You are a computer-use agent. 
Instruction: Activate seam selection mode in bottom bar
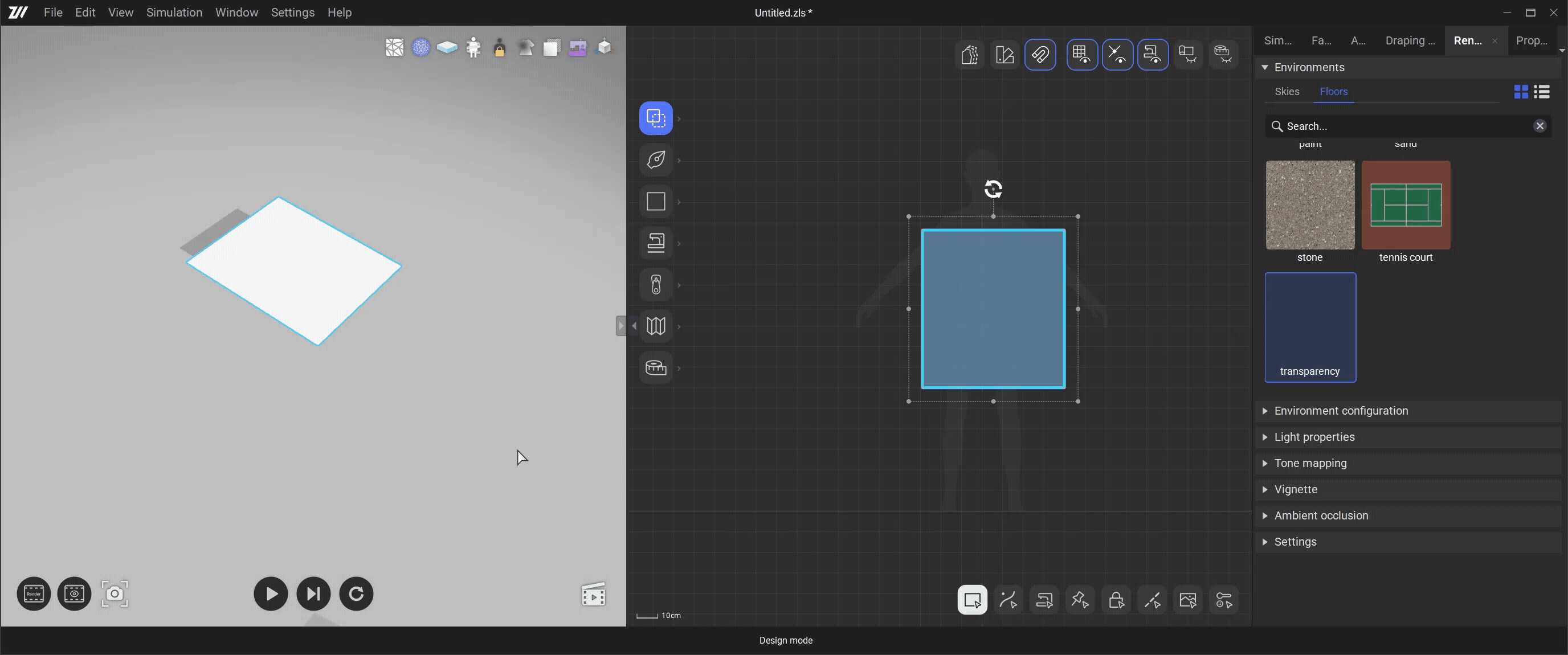tap(1044, 600)
